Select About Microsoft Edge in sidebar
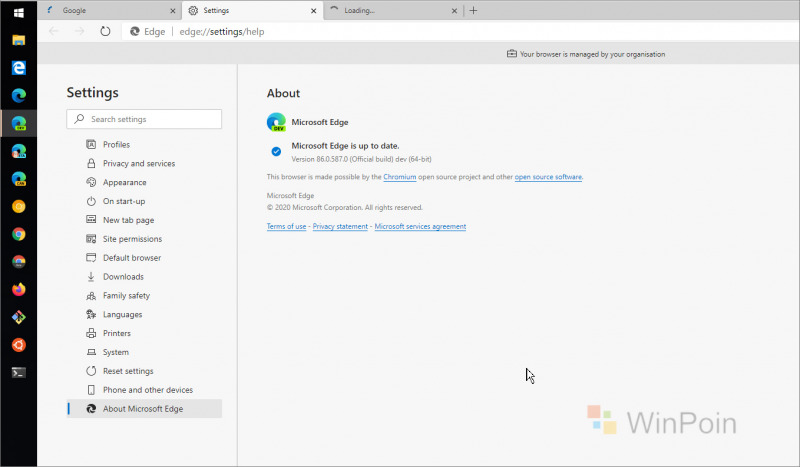The width and height of the screenshot is (800, 467). click(144, 409)
